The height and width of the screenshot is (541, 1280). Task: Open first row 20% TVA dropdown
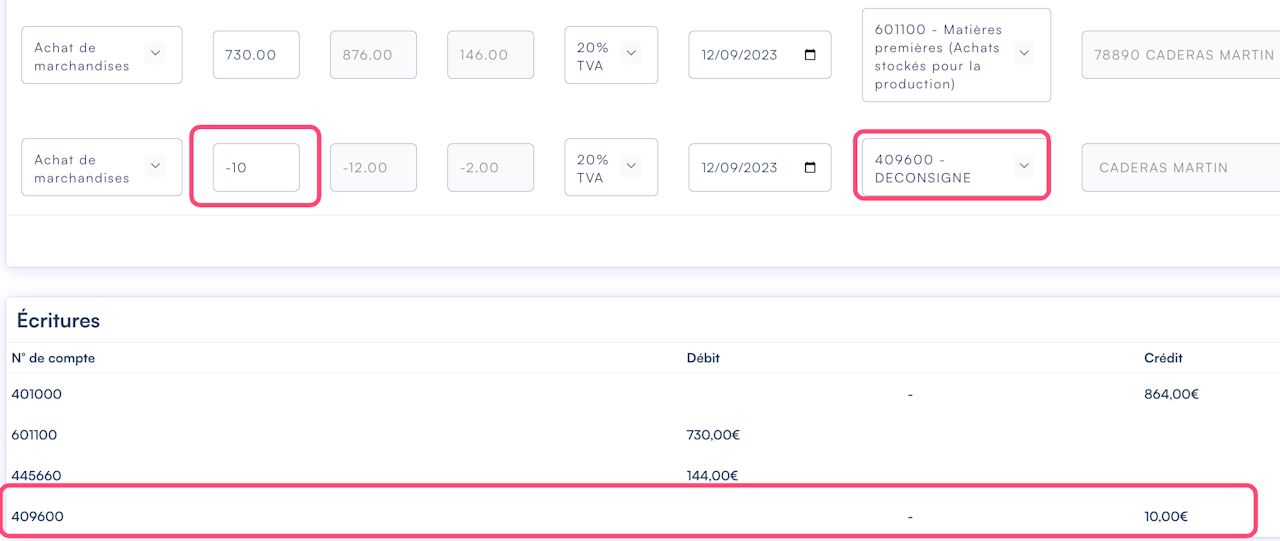(631, 55)
